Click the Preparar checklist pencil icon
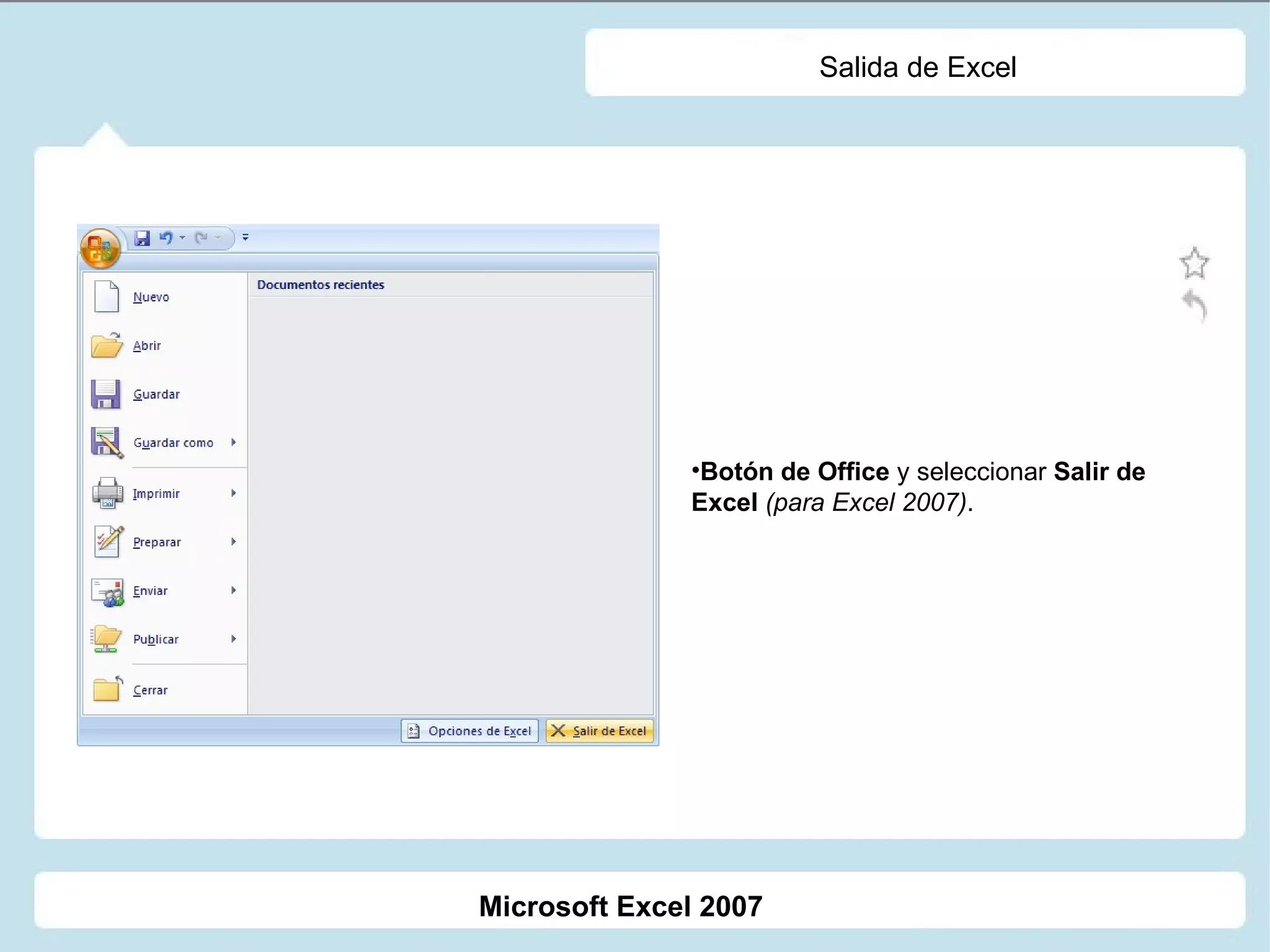 point(109,541)
